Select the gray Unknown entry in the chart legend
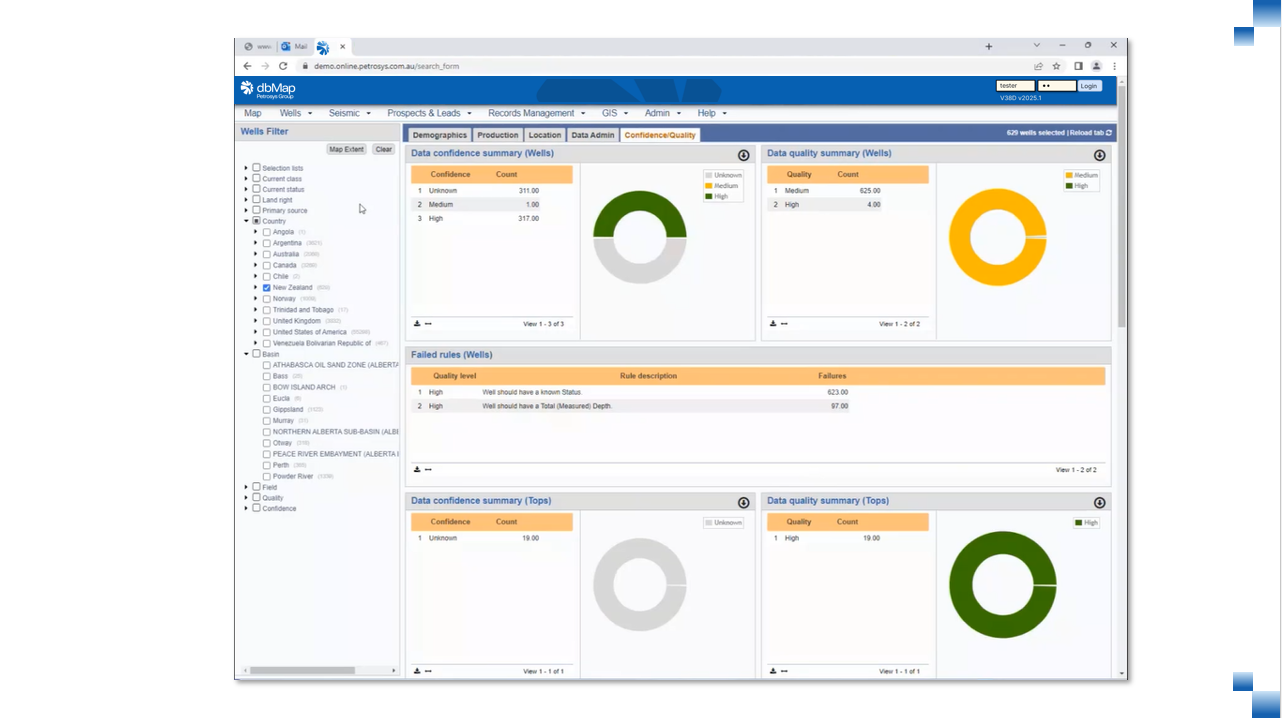 click(724, 173)
